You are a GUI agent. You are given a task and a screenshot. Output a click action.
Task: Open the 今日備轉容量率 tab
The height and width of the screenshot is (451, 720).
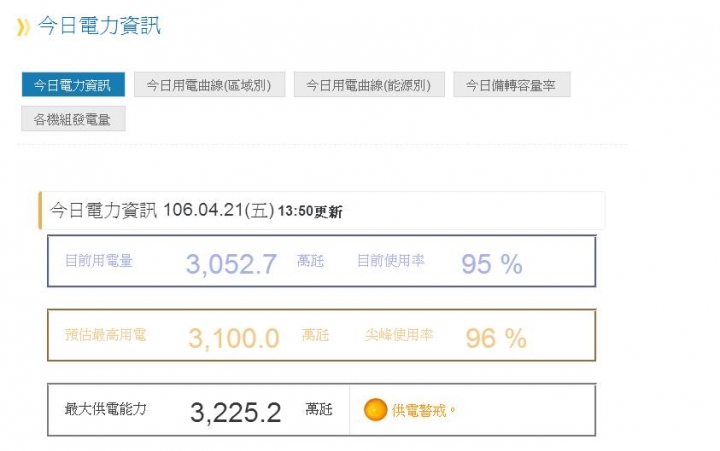point(512,85)
